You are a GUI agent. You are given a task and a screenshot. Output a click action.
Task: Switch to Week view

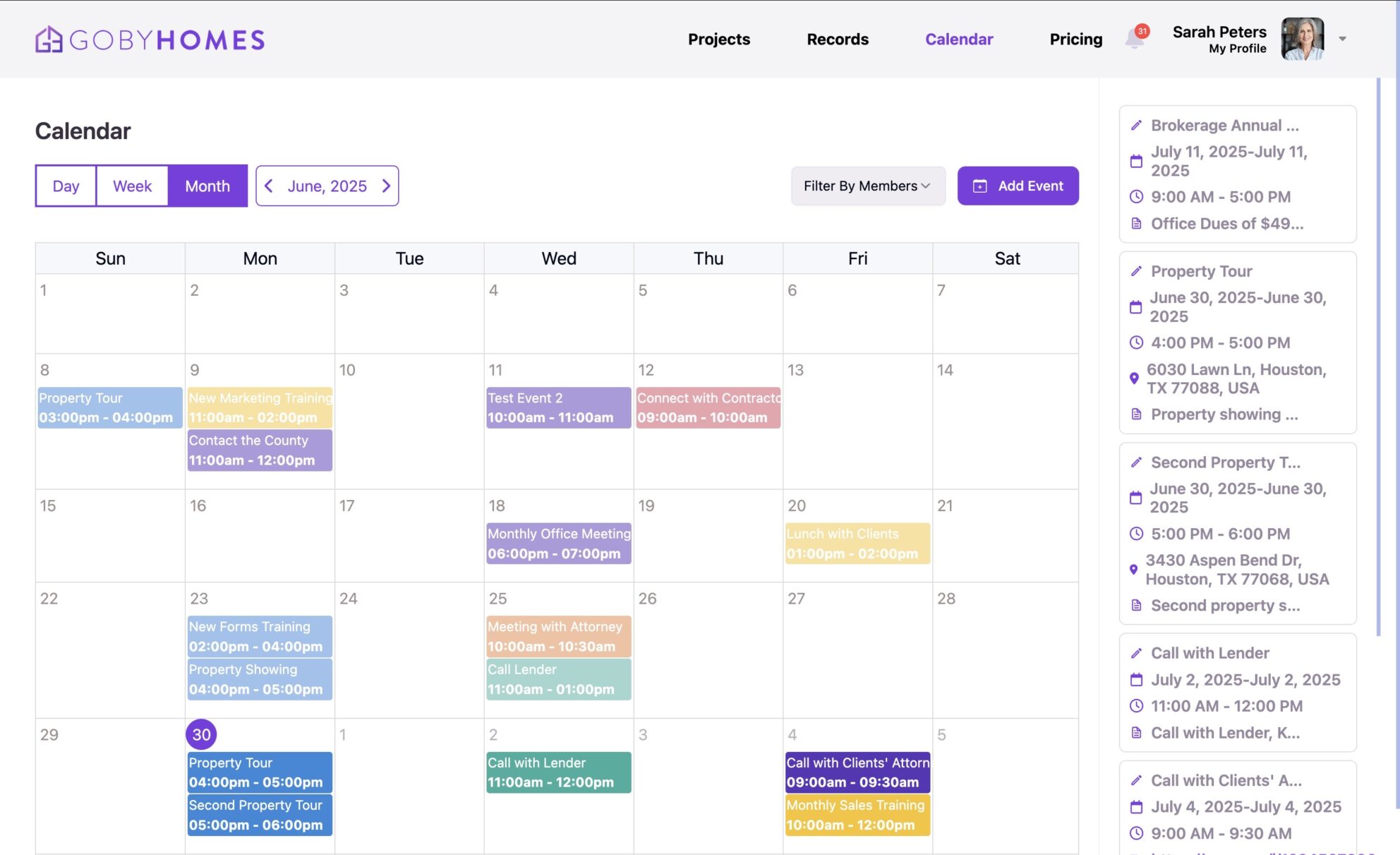coord(132,186)
